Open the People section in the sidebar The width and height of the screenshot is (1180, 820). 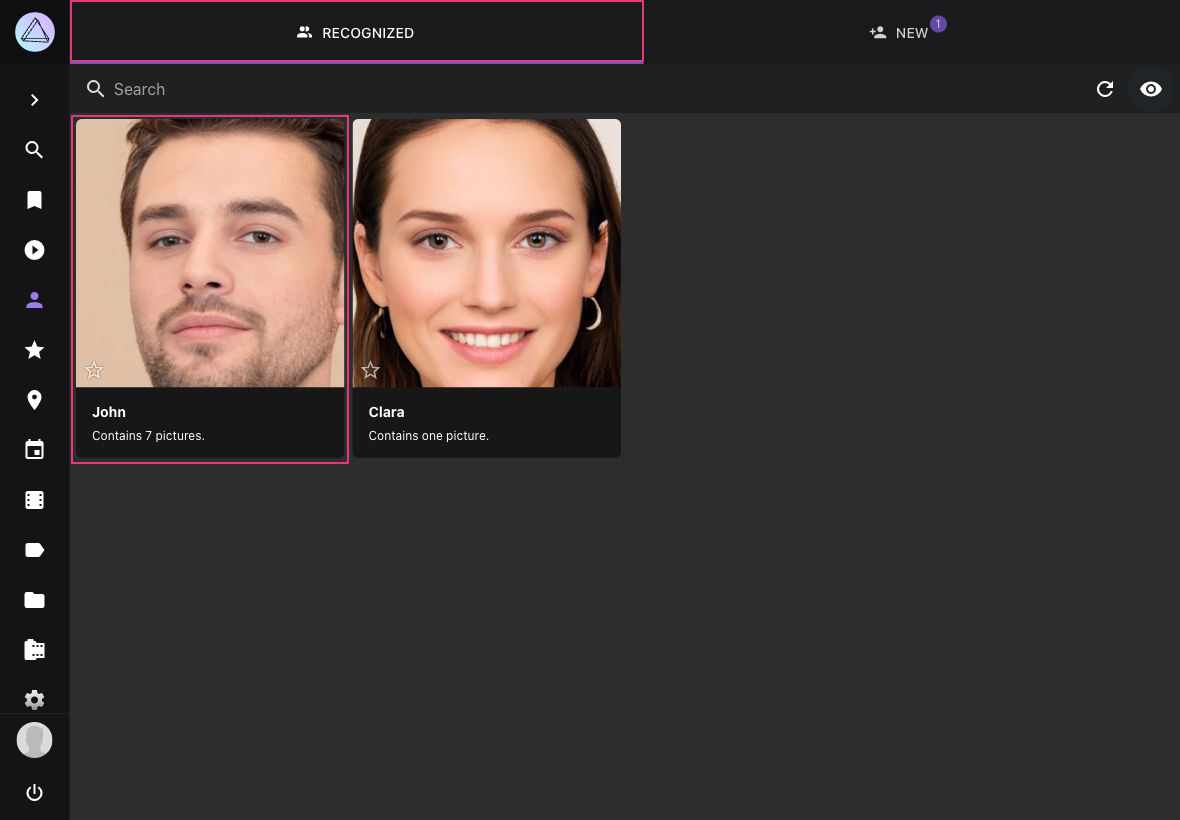[35, 300]
